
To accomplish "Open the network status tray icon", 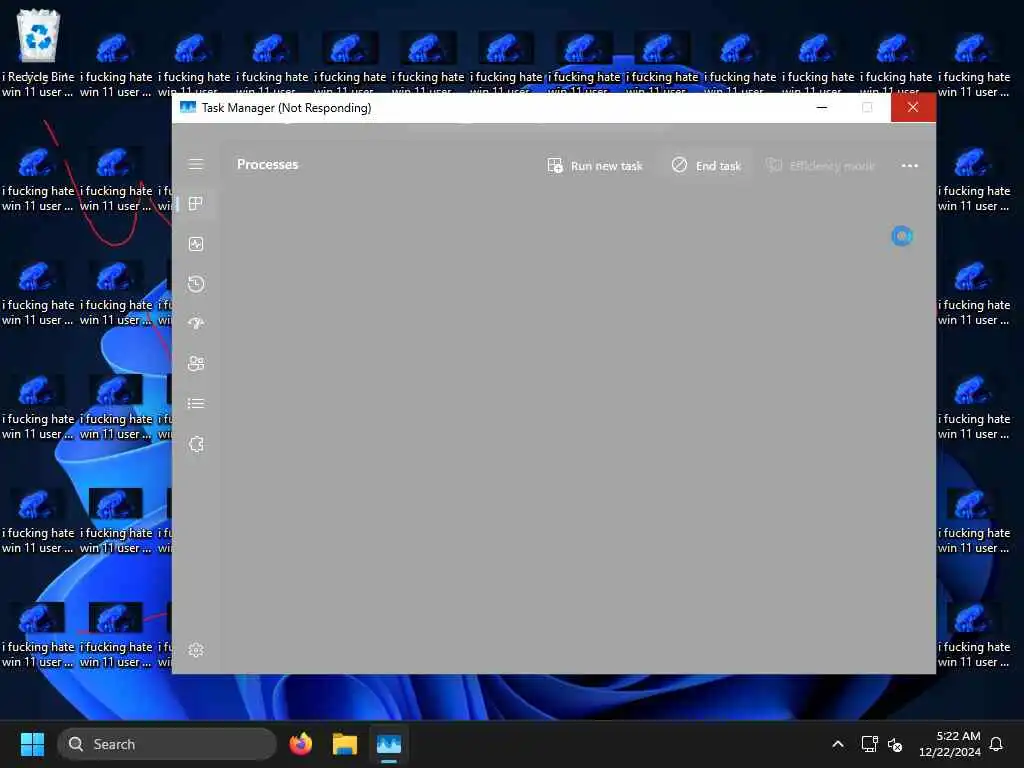I will pyautogui.click(x=869, y=744).
